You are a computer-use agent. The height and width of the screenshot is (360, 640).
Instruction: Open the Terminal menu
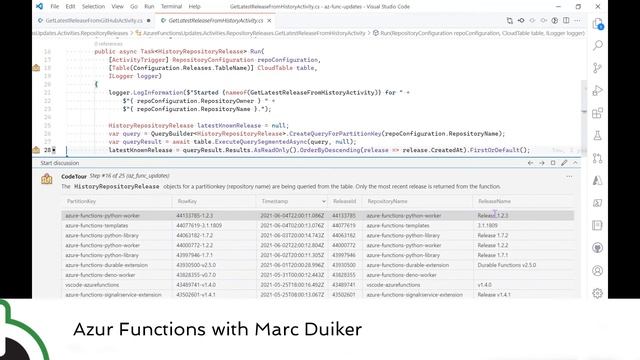pos(171,7)
